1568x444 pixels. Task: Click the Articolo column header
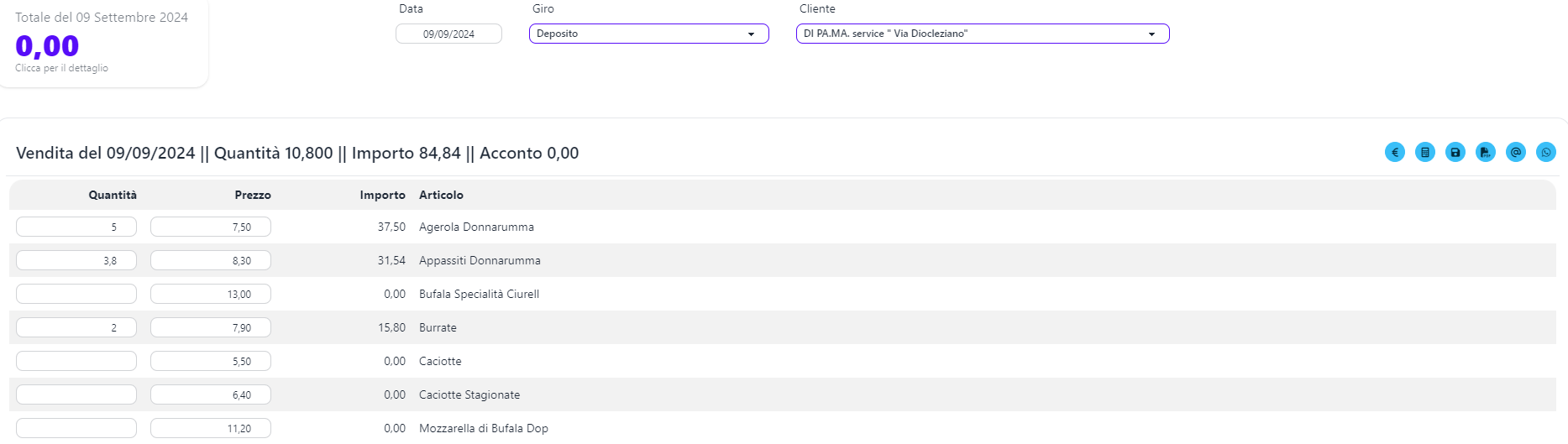(441, 195)
